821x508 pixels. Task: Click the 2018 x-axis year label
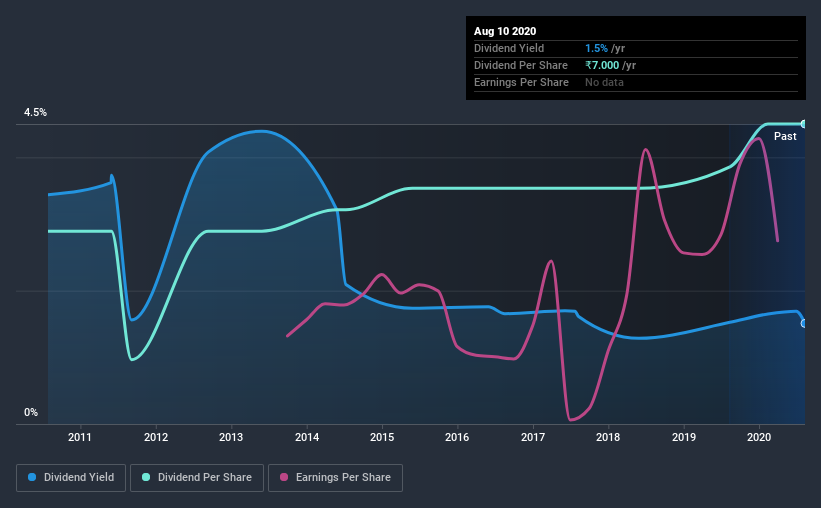608,437
